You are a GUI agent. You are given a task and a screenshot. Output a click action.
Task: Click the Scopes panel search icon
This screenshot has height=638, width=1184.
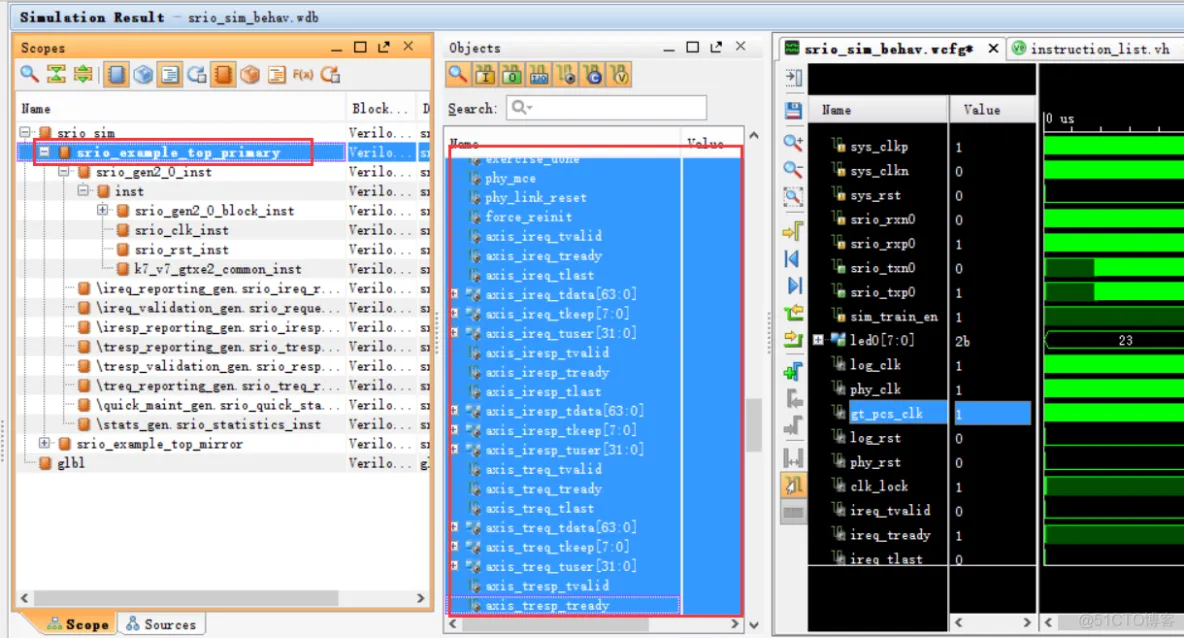29,74
